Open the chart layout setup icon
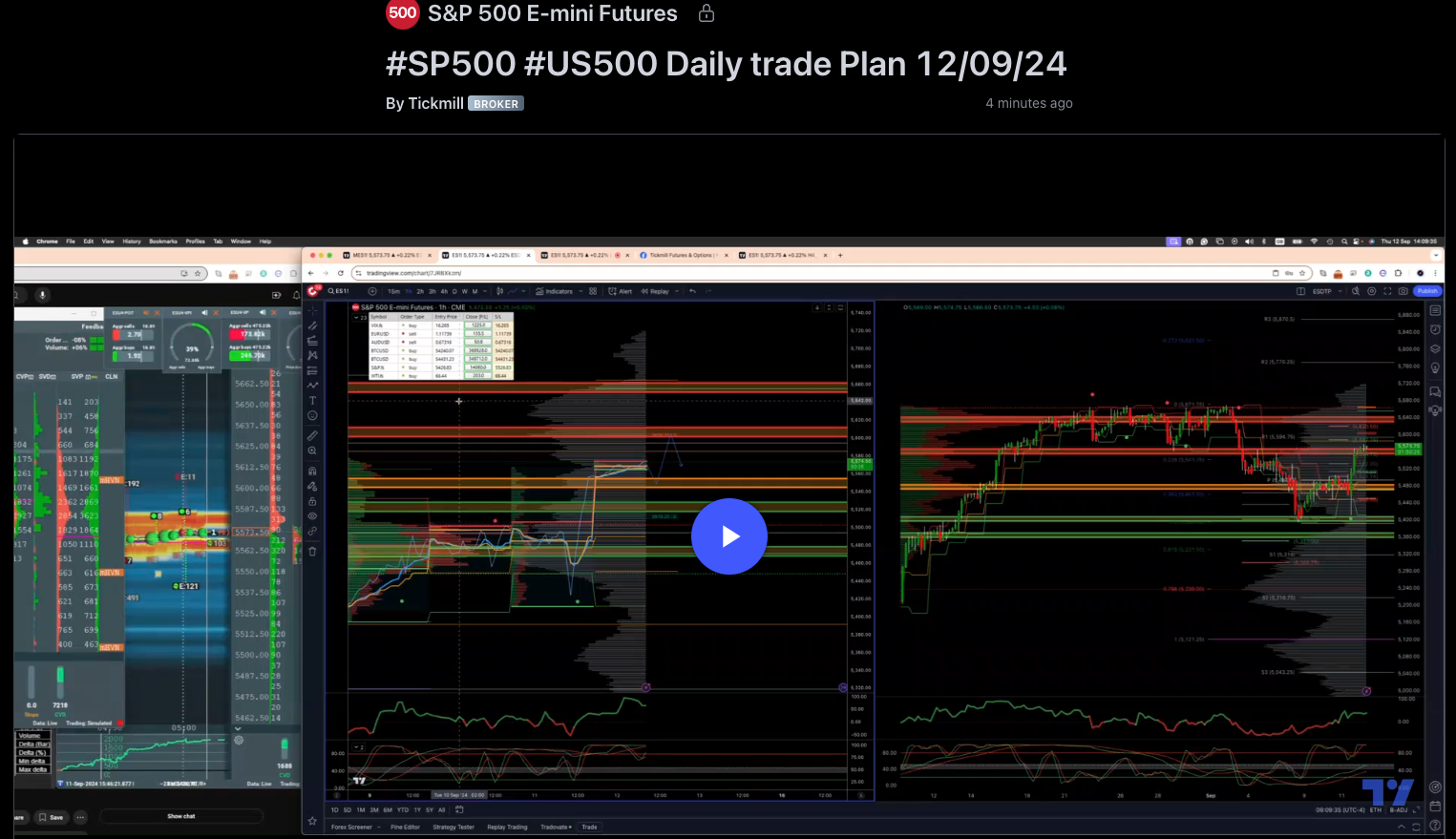Viewport: 1456px width, 839px height. click(x=1300, y=291)
